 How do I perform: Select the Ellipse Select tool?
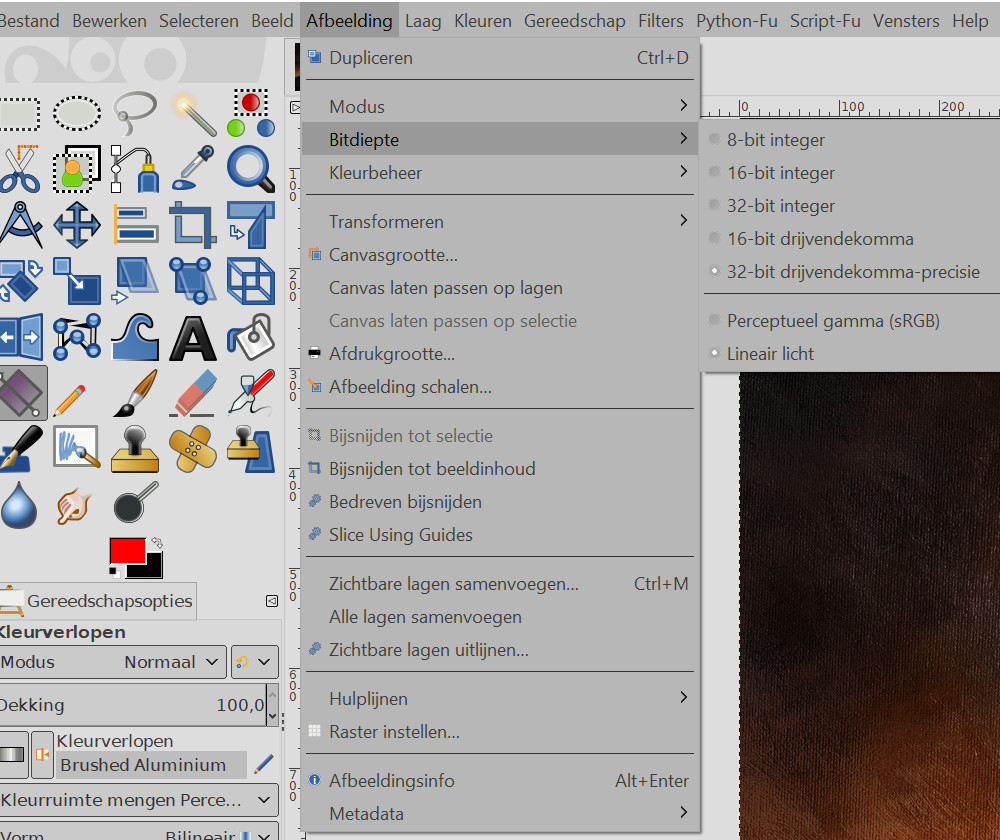pyautogui.click(x=77, y=114)
